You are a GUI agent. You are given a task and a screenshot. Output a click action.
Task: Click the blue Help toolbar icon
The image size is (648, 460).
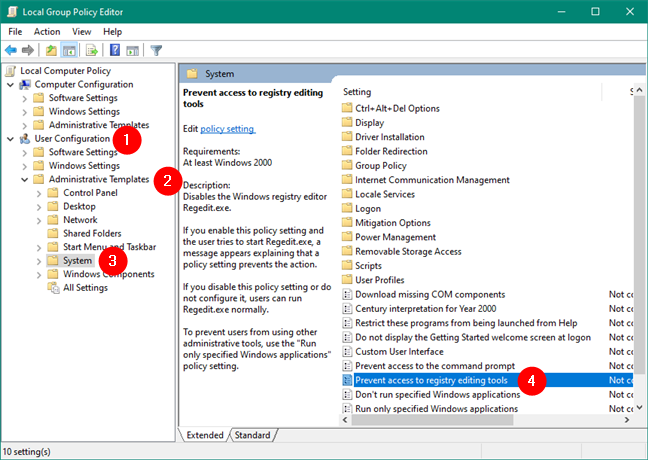coord(116,50)
